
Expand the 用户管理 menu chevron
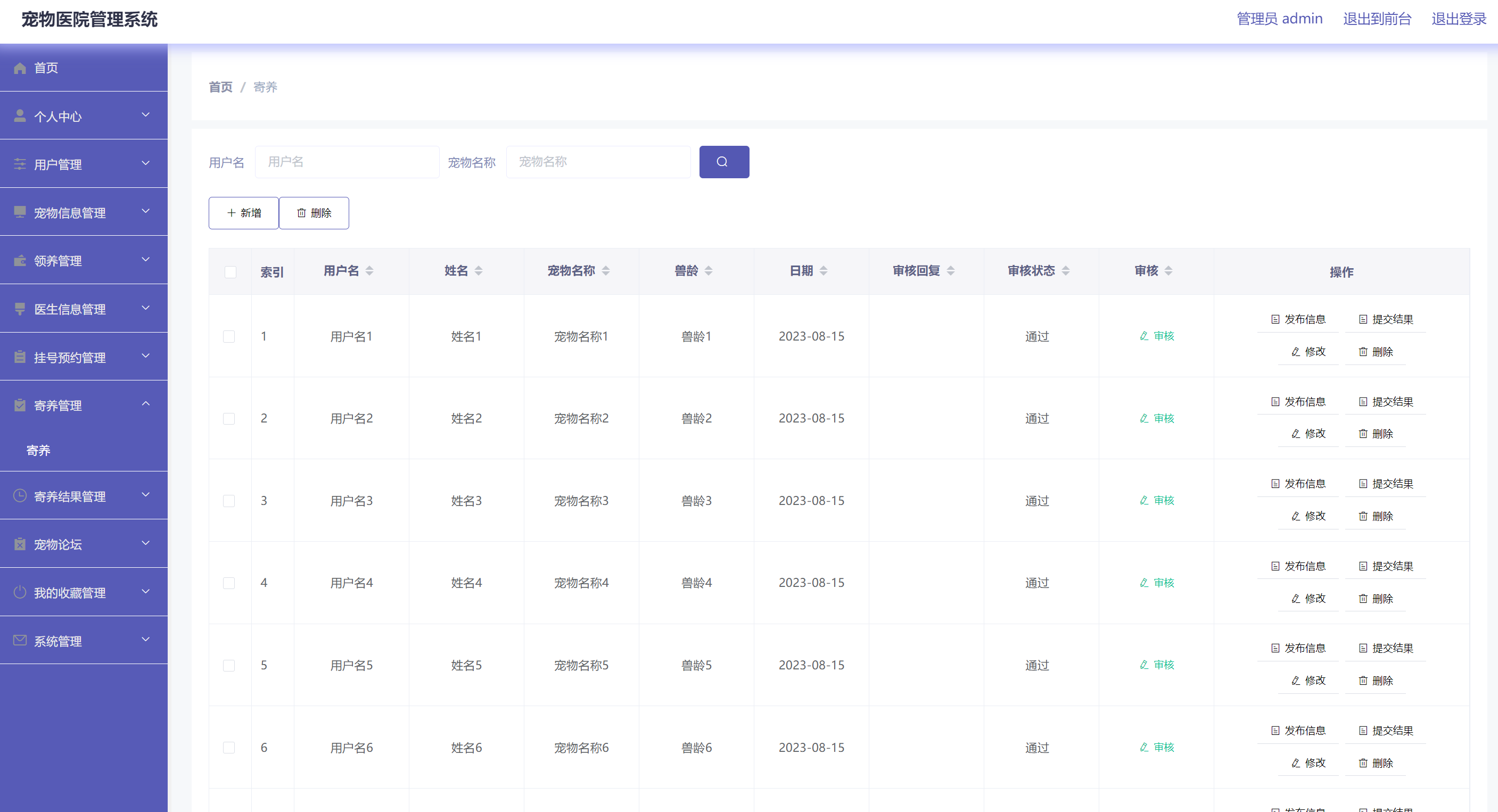coord(146,163)
